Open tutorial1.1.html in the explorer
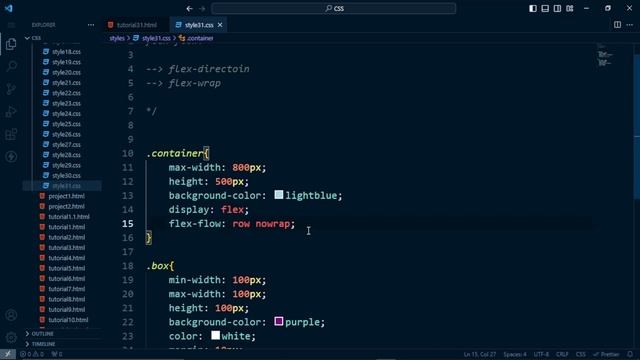The width and height of the screenshot is (640, 360). point(69,217)
